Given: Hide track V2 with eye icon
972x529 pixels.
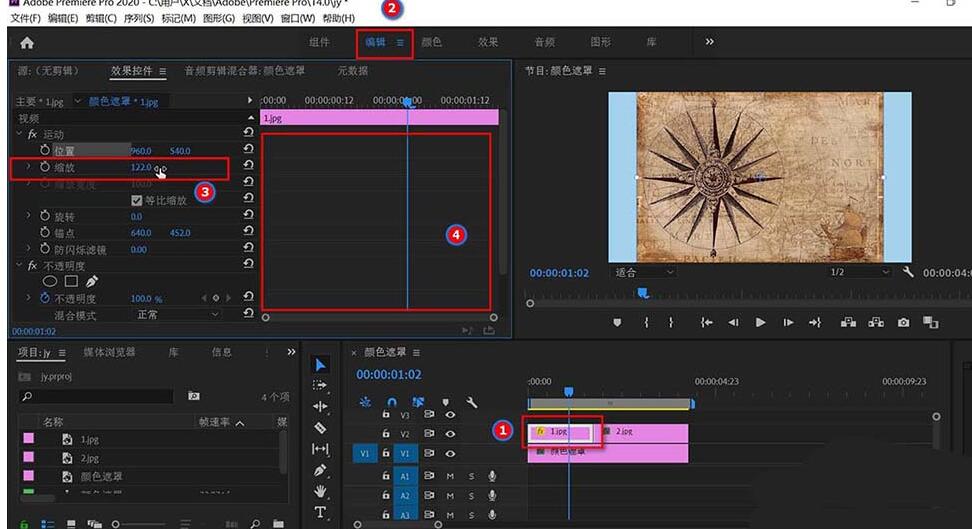Looking at the screenshot, I should (x=450, y=433).
